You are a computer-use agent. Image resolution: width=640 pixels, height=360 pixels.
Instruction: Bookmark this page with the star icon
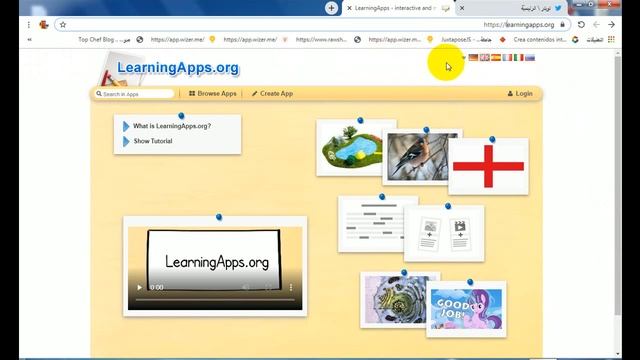63,25
